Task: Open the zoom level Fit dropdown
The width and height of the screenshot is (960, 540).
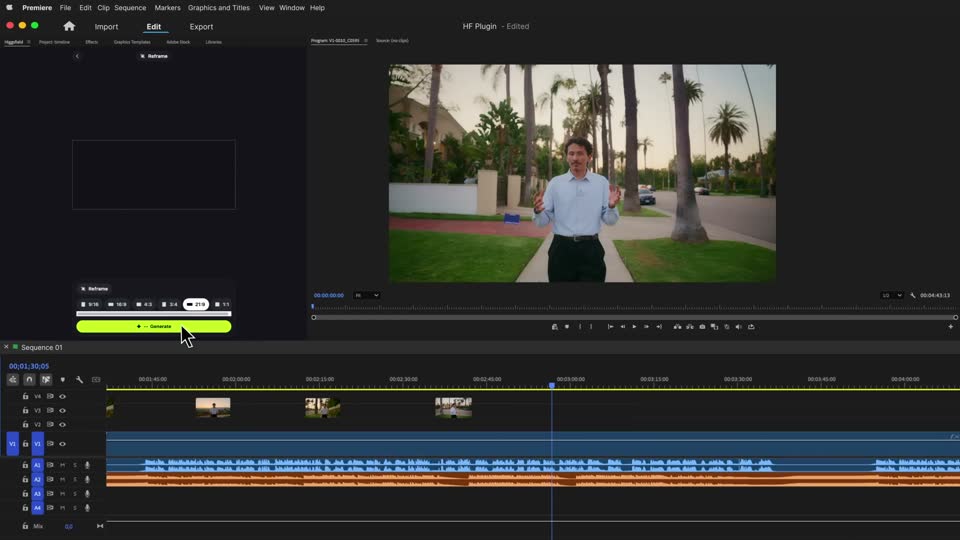Action: point(367,295)
